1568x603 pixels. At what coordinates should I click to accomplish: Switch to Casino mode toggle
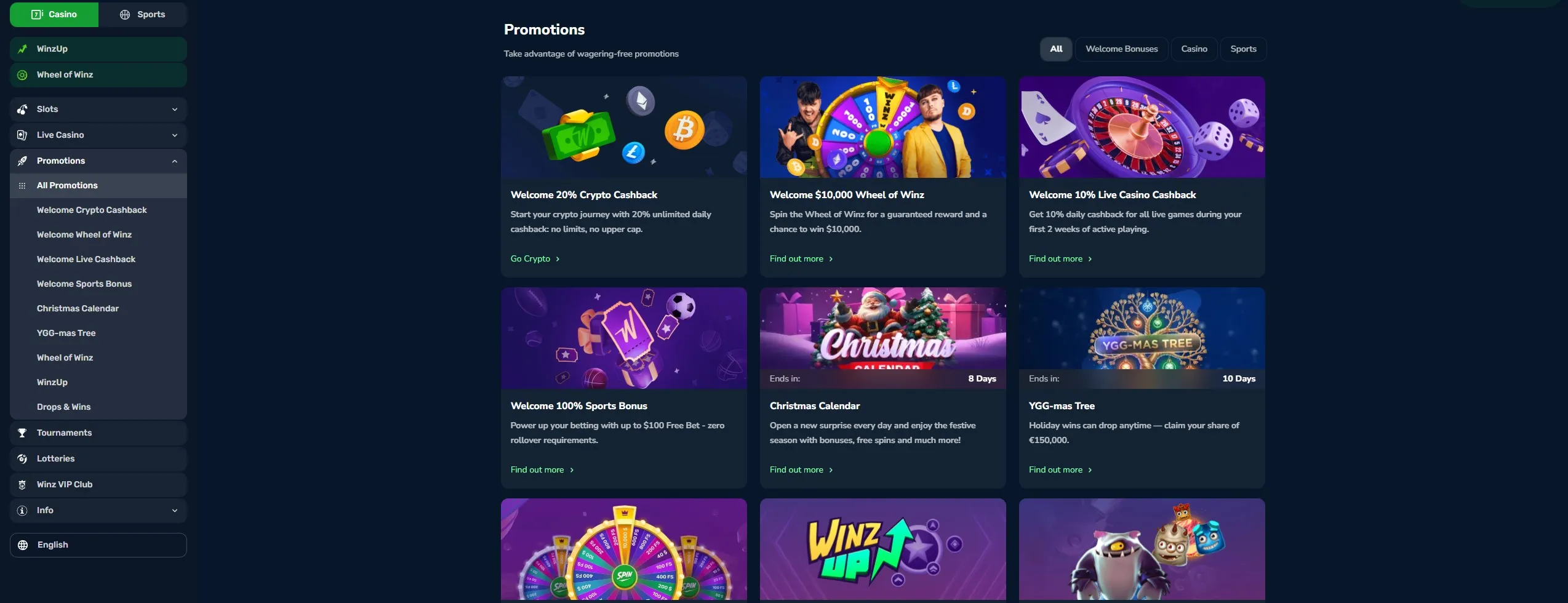(x=54, y=15)
